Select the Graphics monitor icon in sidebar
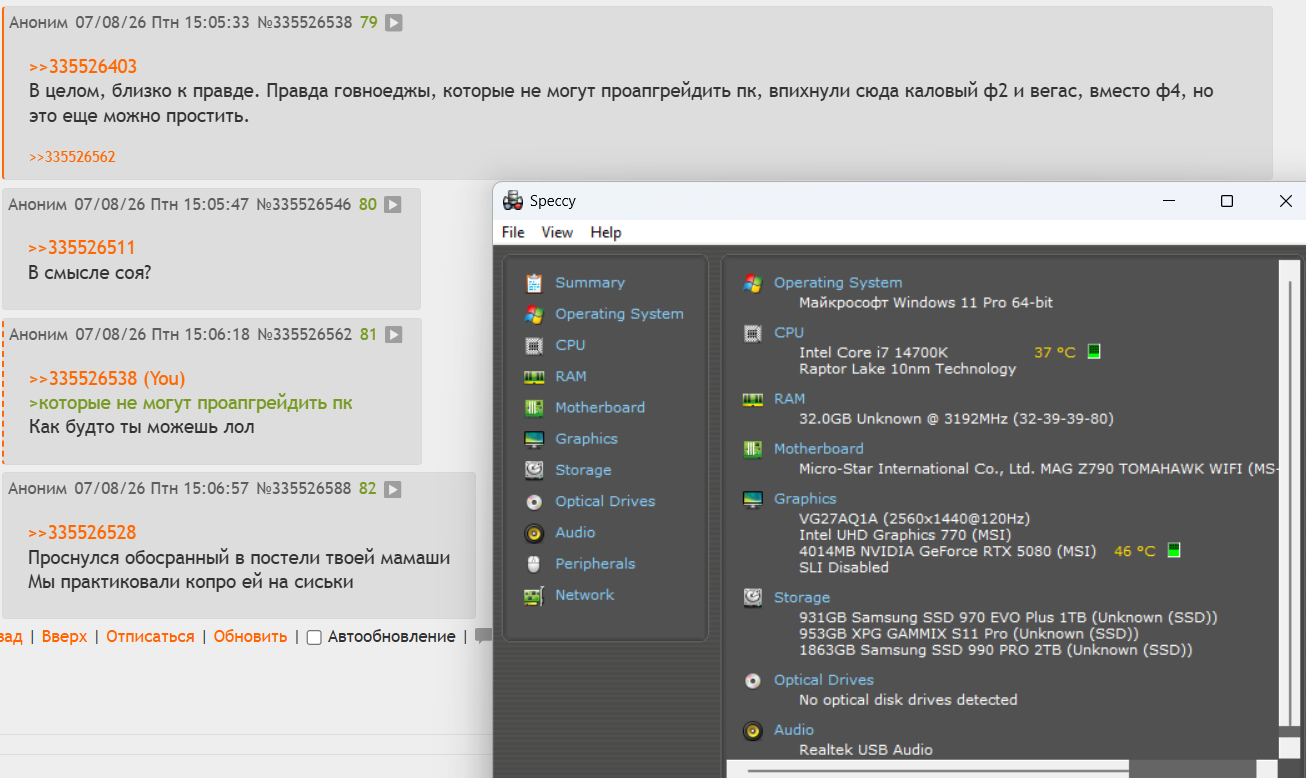Screen dimensions: 1306x778 (x=535, y=439)
